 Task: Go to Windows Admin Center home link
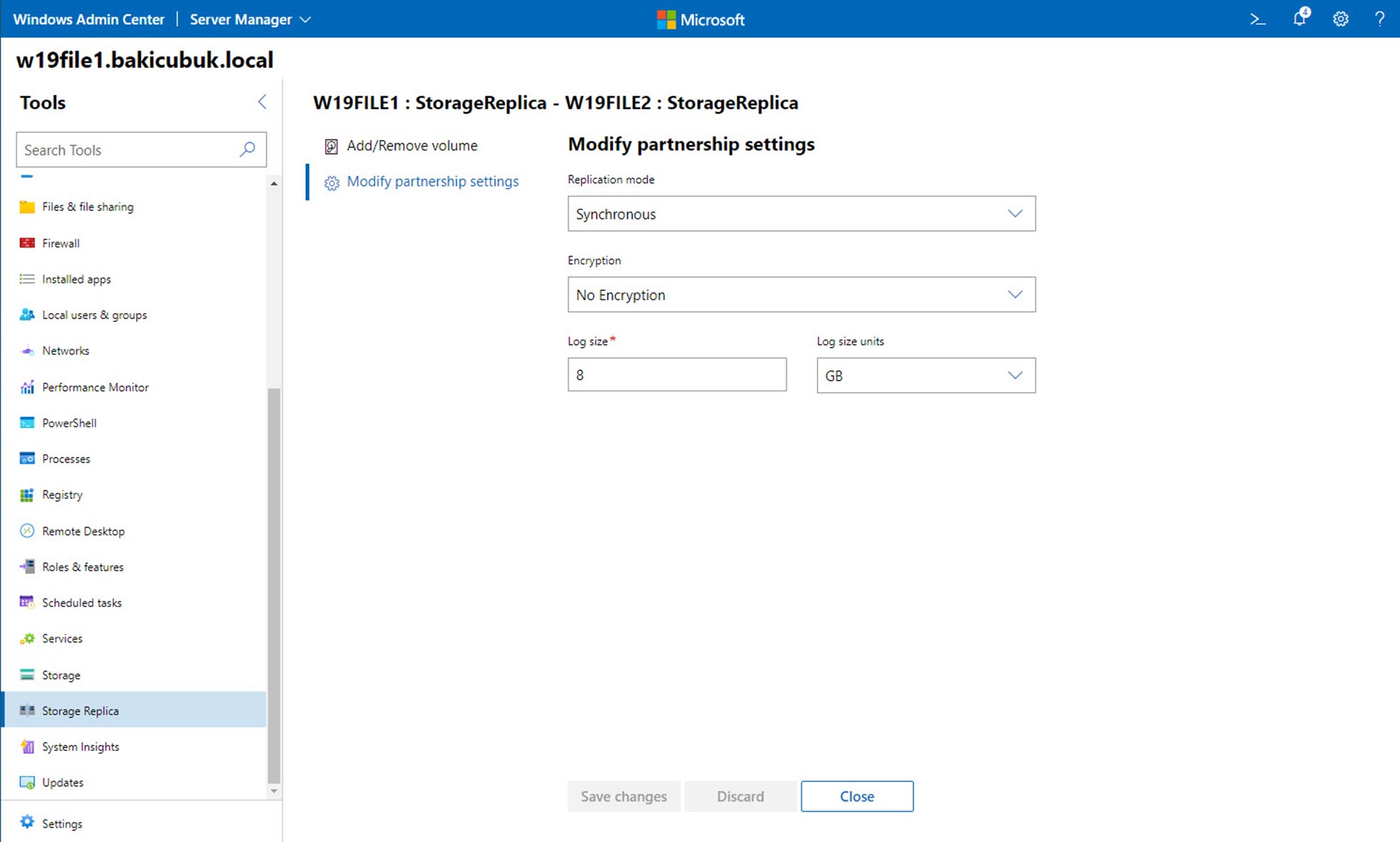coord(89,20)
